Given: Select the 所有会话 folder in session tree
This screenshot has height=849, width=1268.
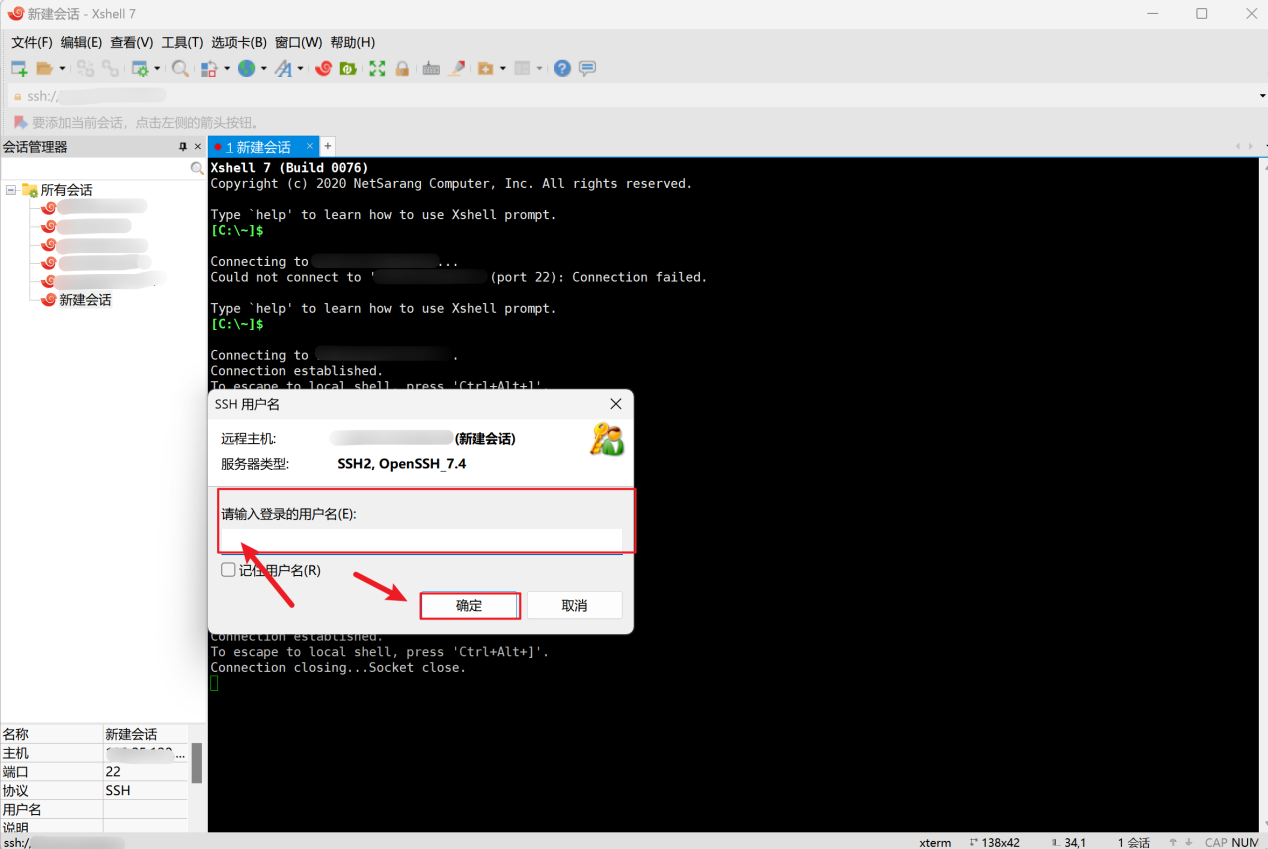Looking at the screenshot, I should coord(66,190).
